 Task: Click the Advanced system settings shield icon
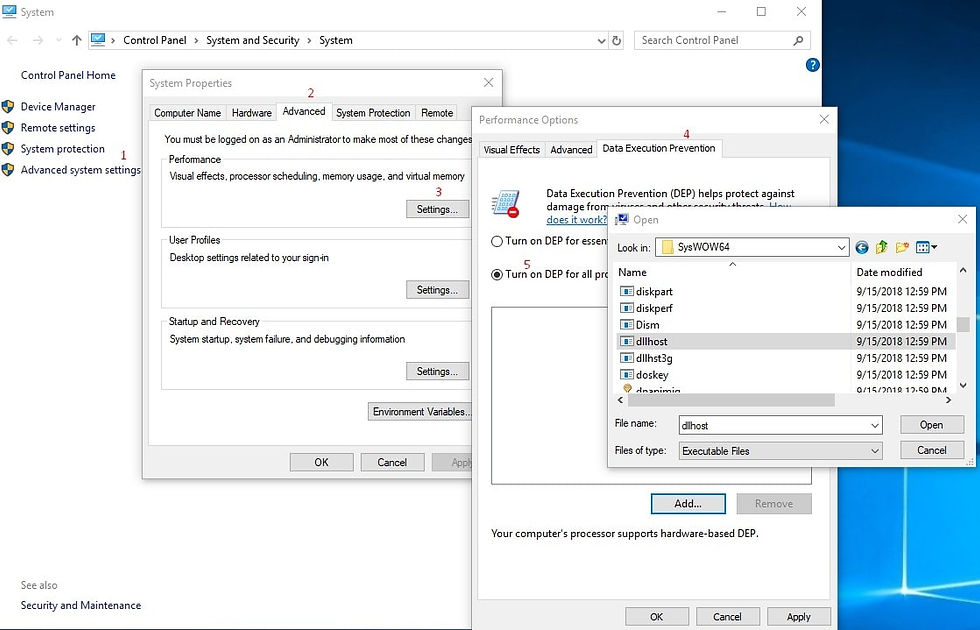point(8,169)
